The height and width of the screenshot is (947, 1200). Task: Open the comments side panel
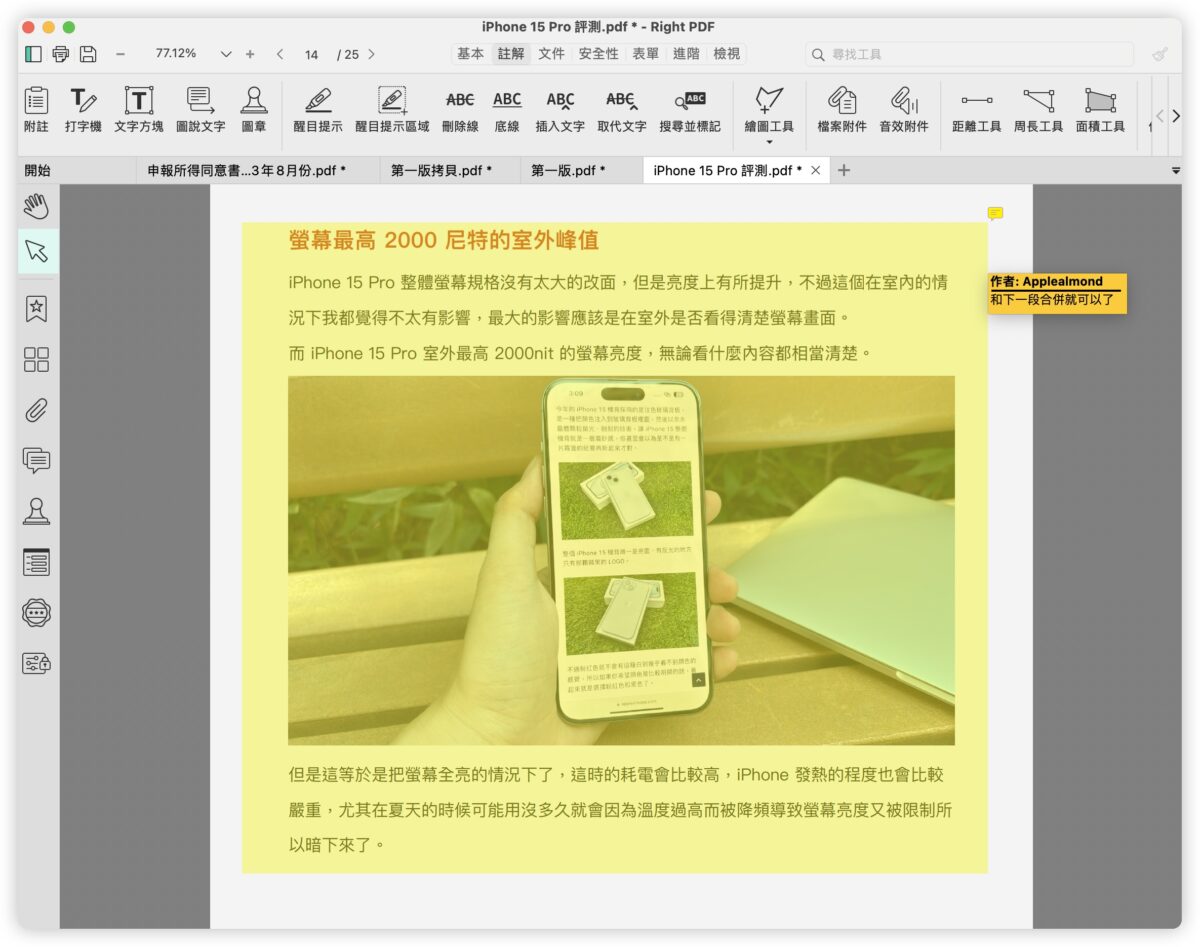(x=37, y=460)
